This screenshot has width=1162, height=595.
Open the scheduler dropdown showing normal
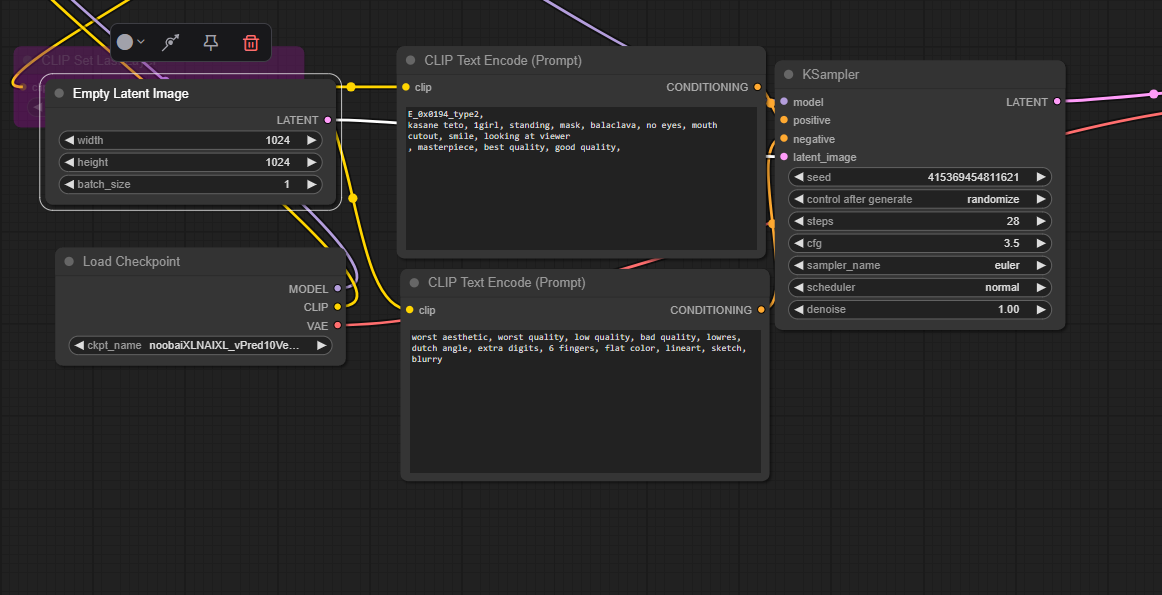click(x=920, y=287)
